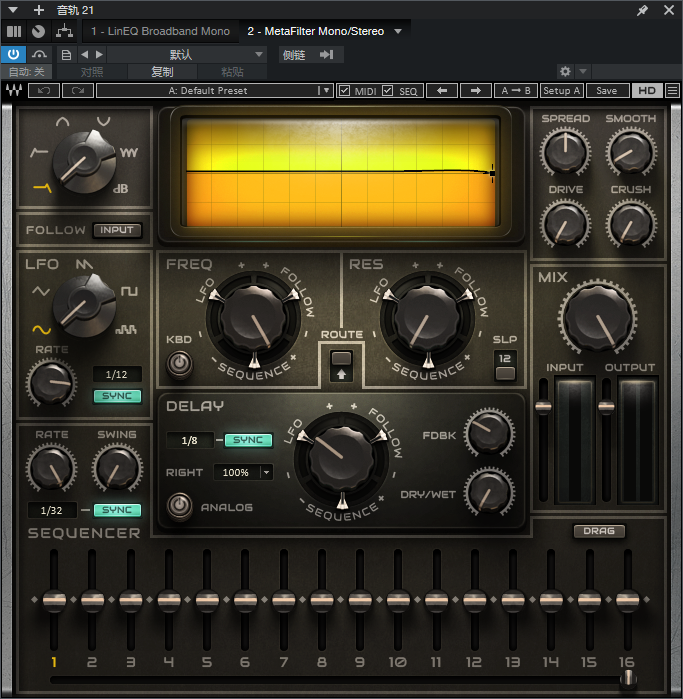Click the 侧链 sidechain button
The width and height of the screenshot is (683, 699).
294,55
